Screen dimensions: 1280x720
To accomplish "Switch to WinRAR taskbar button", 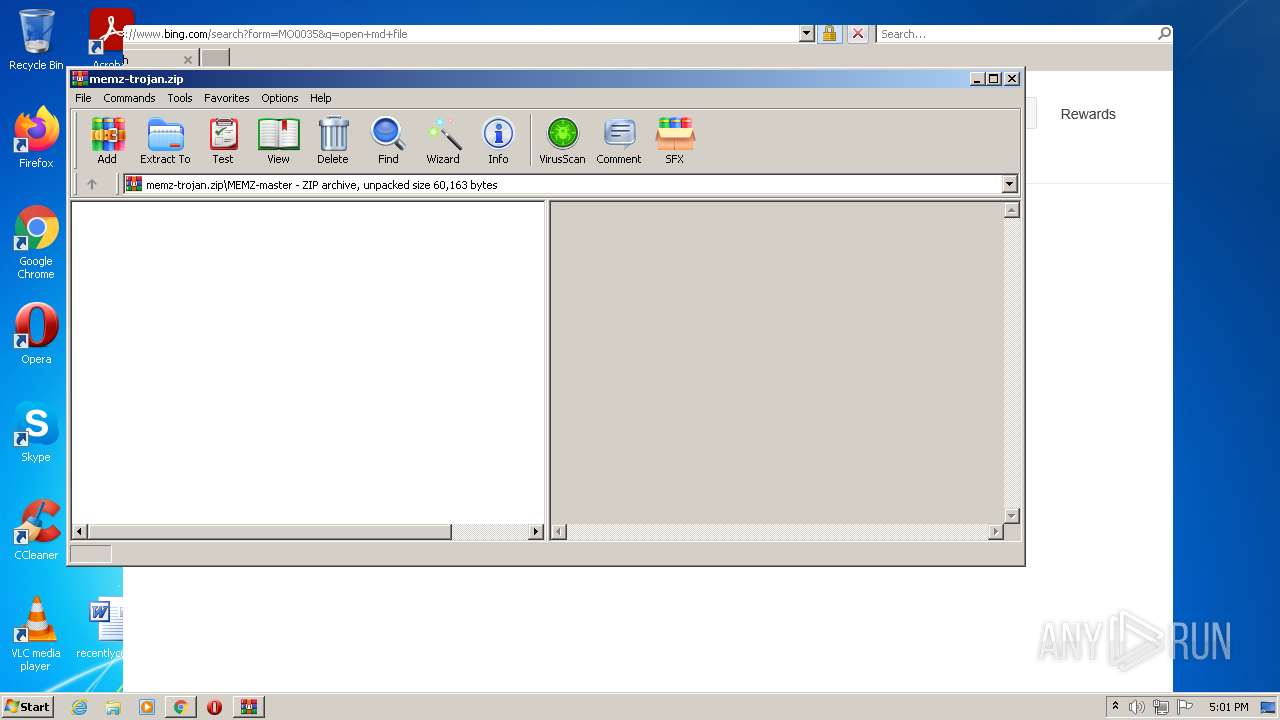I will tap(248, 707).
